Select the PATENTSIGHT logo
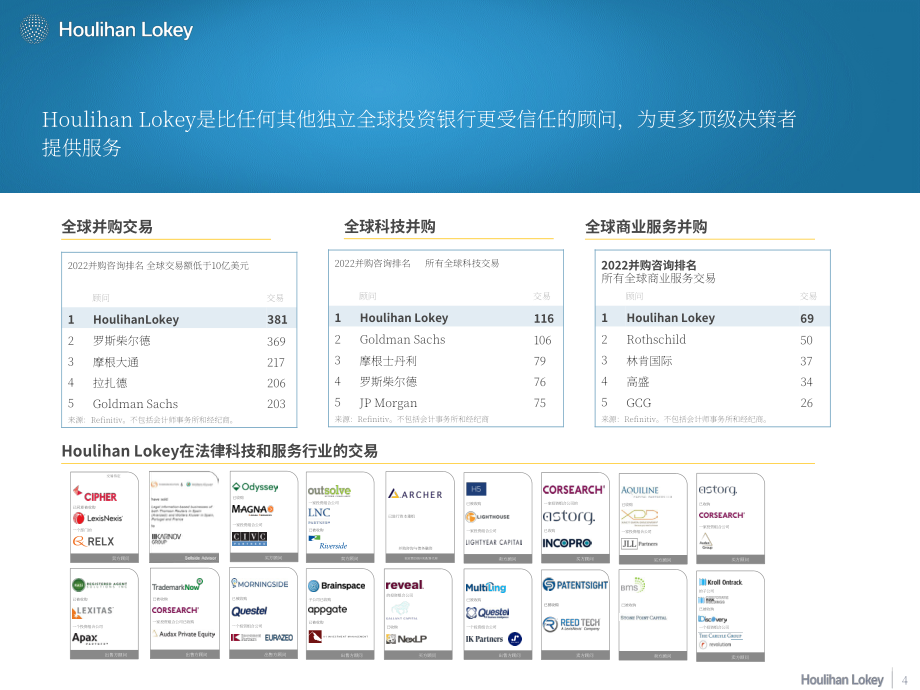Viewport: 920px width, 690px height. tap(575, 584)
